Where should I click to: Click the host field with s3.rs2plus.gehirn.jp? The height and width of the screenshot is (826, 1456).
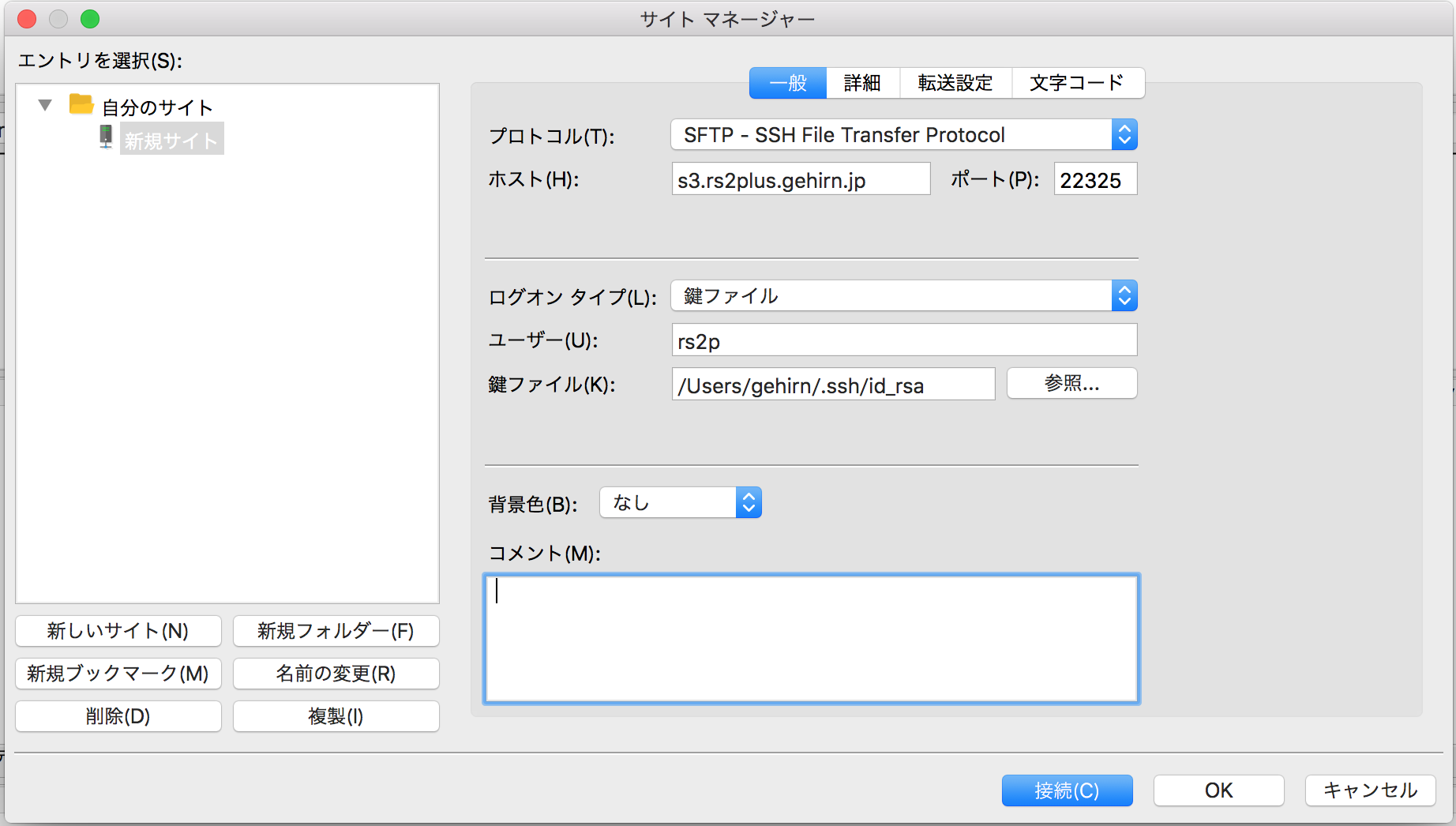[x=801, y=180]
